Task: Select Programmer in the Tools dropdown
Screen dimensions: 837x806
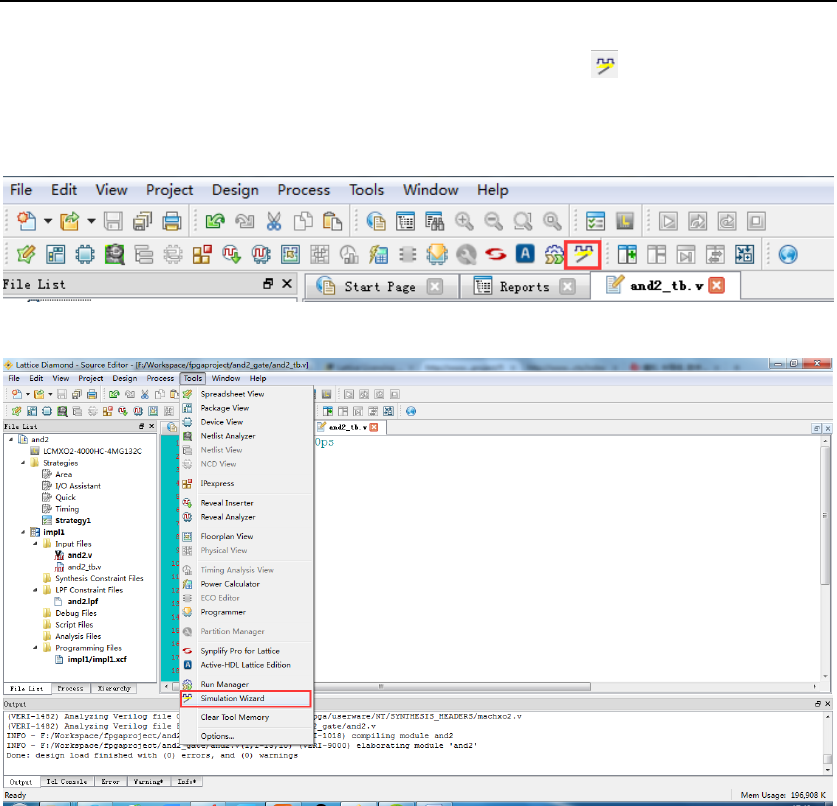Action: (222, 611)
